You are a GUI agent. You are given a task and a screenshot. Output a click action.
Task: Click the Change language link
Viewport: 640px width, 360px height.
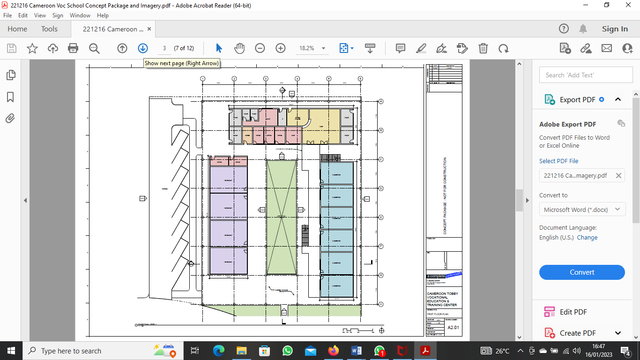(587, 238)
